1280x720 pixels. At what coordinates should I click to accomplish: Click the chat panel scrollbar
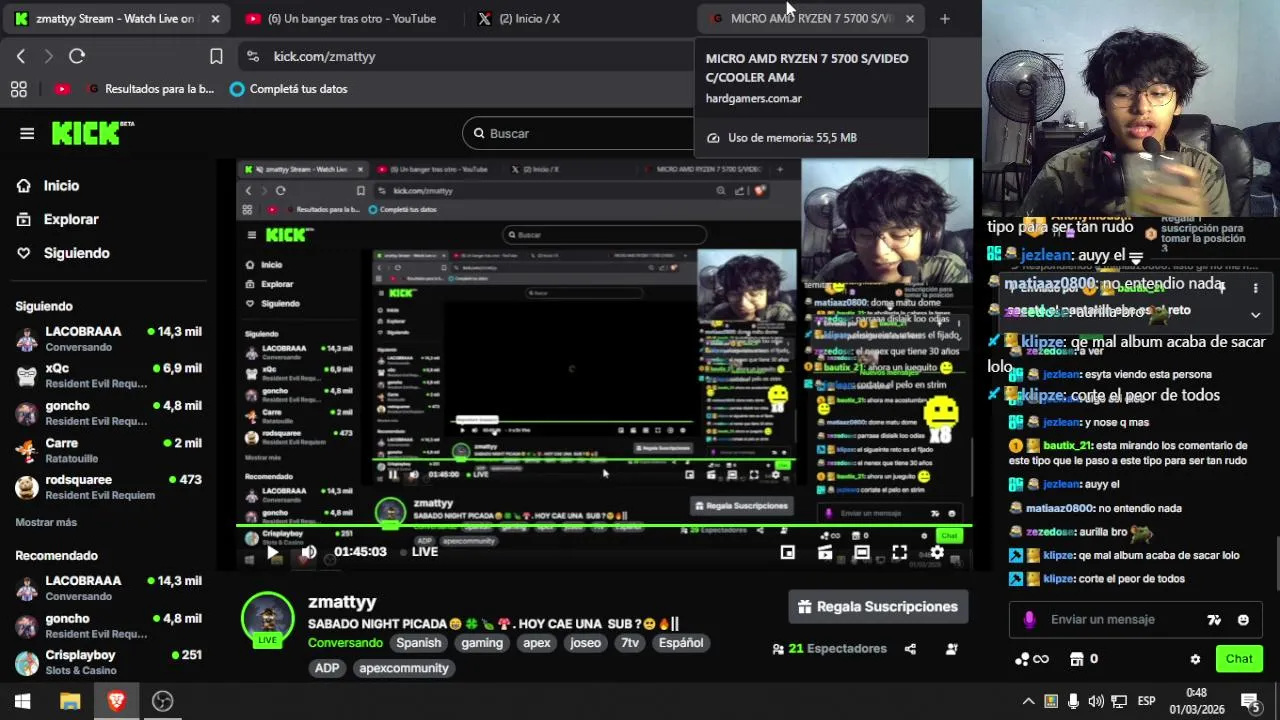[1276, 565]
